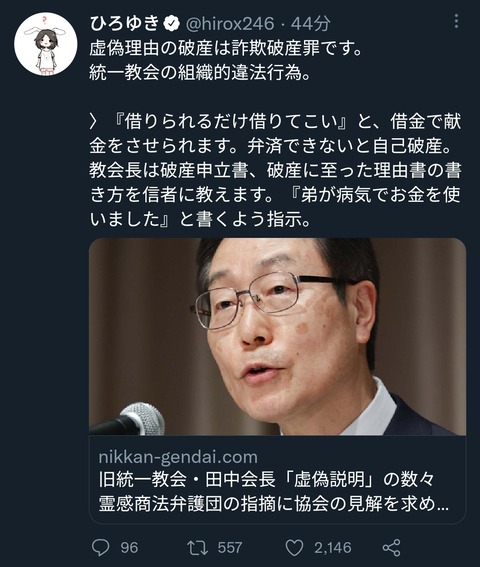View the 557 retweets count
The height and width of the screenshot is (567, 480).
(x=230, y=547)
